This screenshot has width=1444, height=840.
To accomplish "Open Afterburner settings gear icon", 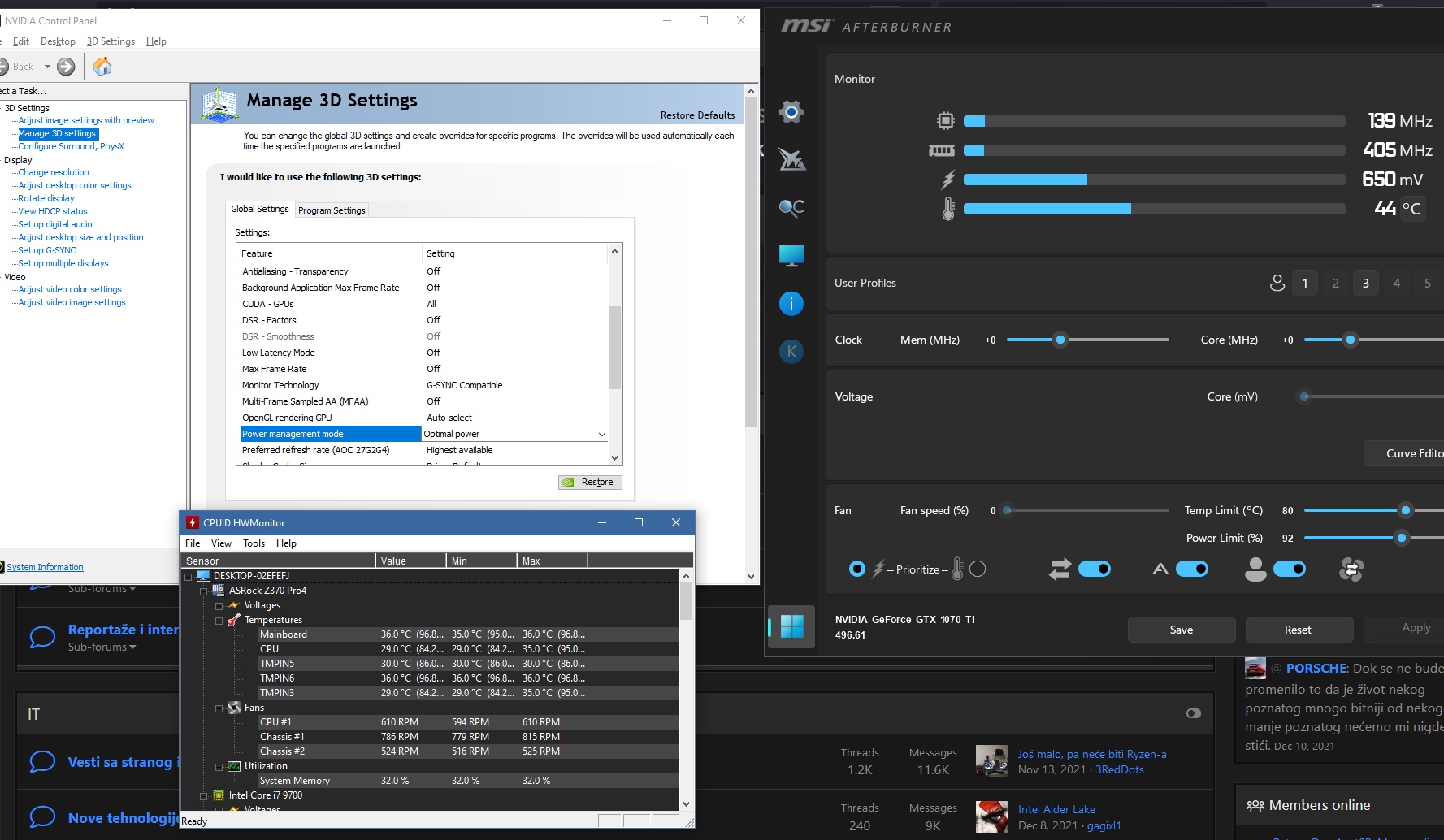I will tap(791, 112).
